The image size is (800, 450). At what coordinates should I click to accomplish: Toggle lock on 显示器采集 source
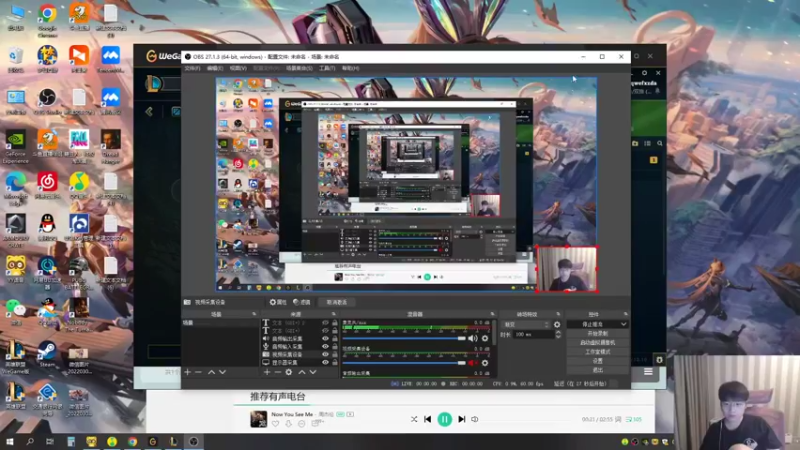pos(335,362)
